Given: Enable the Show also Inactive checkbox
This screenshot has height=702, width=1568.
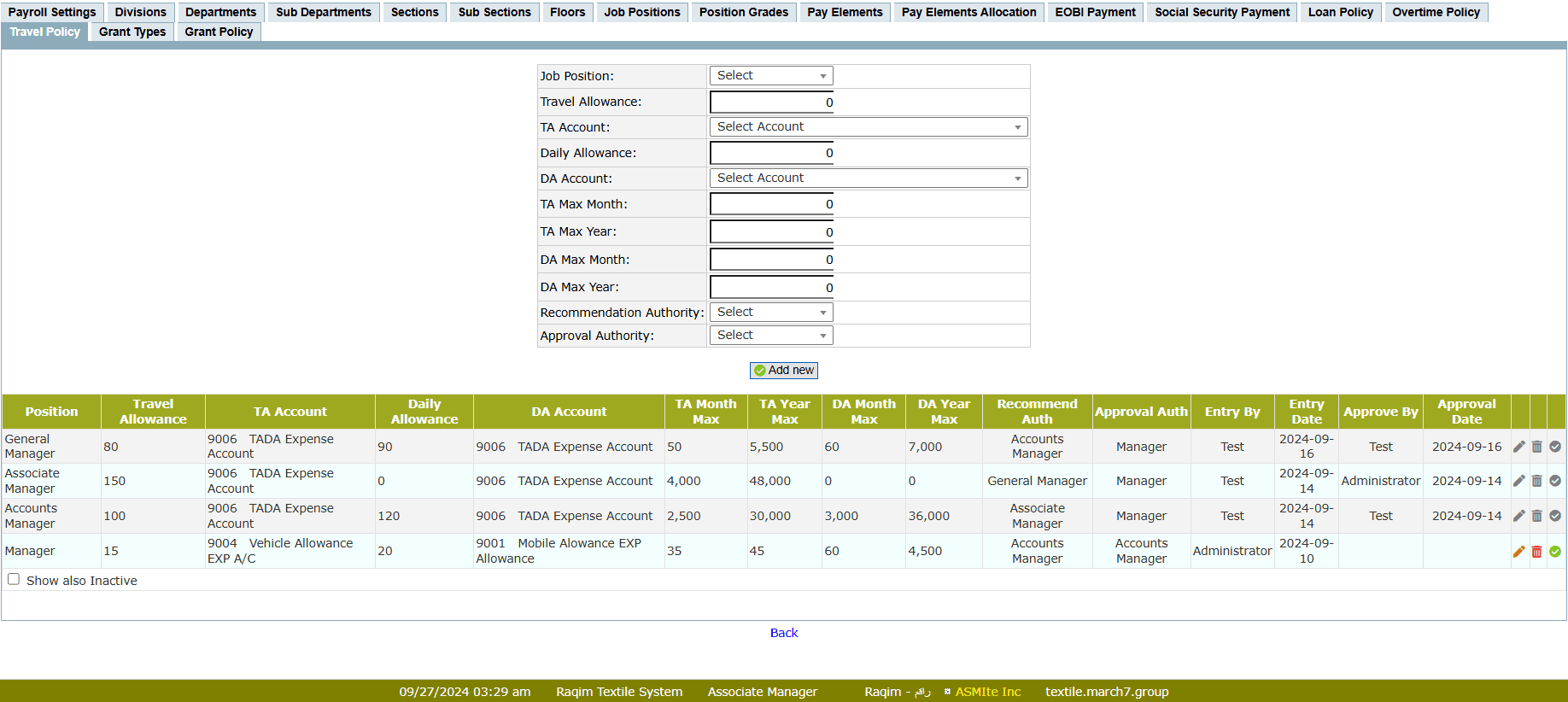Looking at the screenshot, I should [x=14, y=579].
